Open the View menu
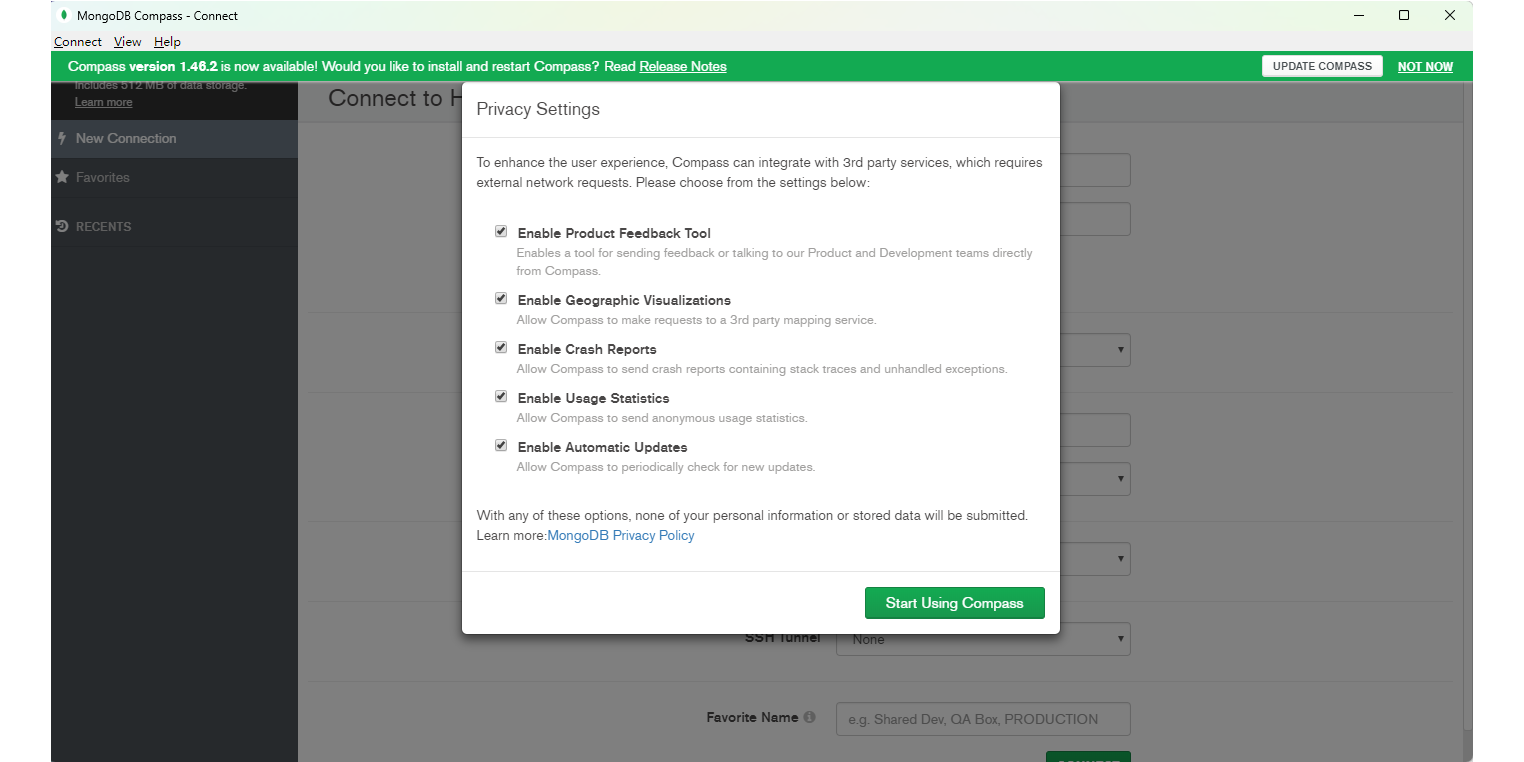The image size is (1524, 762). 127,42
